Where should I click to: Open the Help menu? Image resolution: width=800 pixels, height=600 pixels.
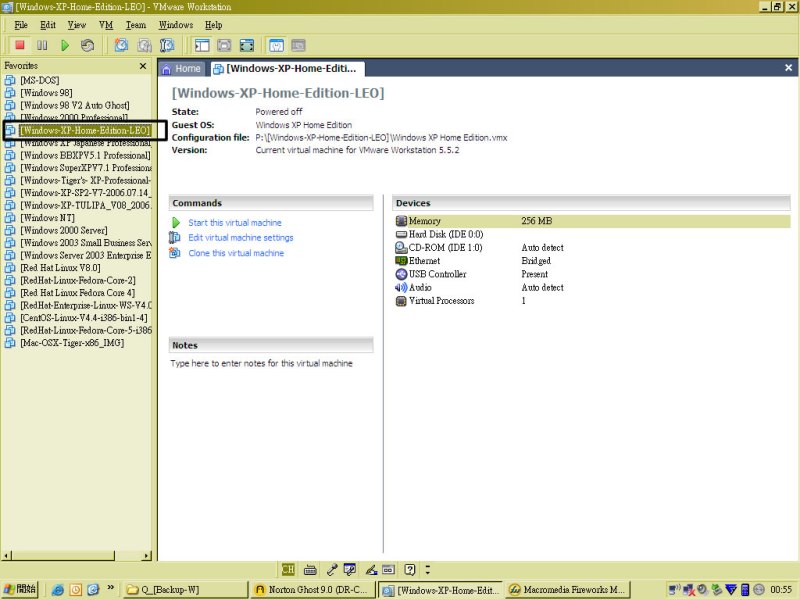(214, 25)
